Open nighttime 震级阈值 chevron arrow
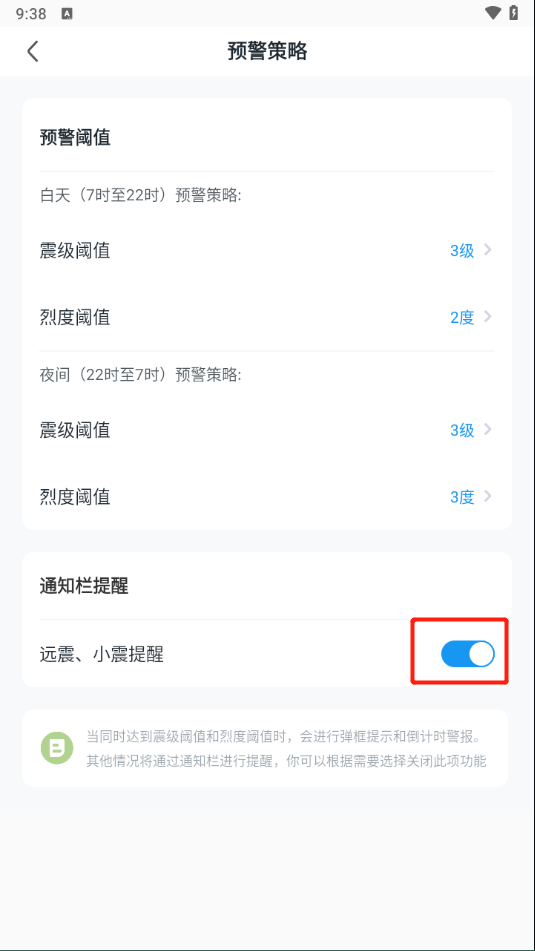This screenshot has width=535, height=951. 488,430
